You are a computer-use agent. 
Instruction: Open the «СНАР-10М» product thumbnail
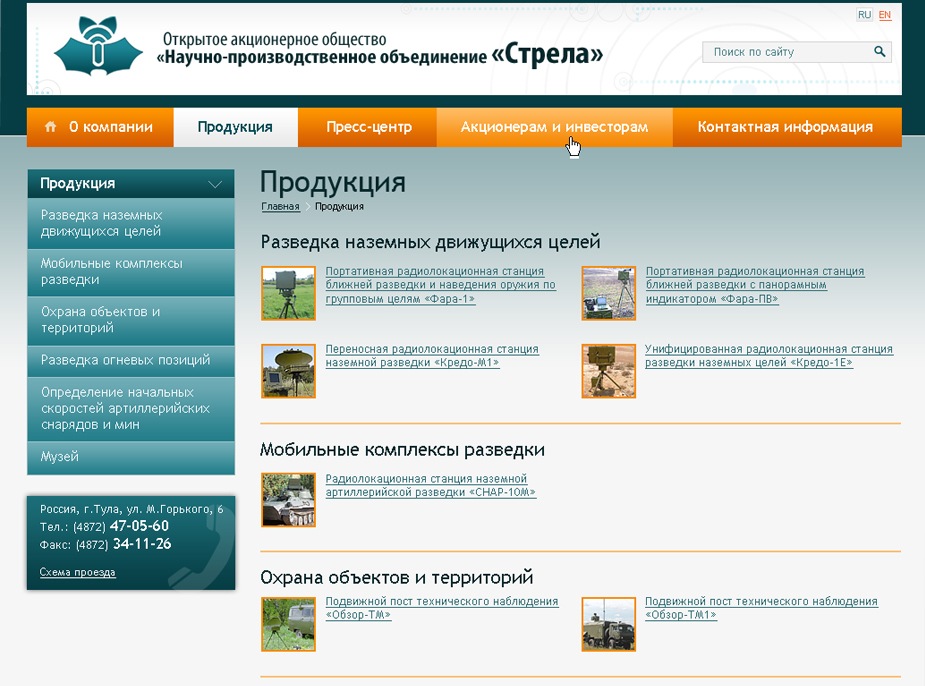[x=288, y=500]
